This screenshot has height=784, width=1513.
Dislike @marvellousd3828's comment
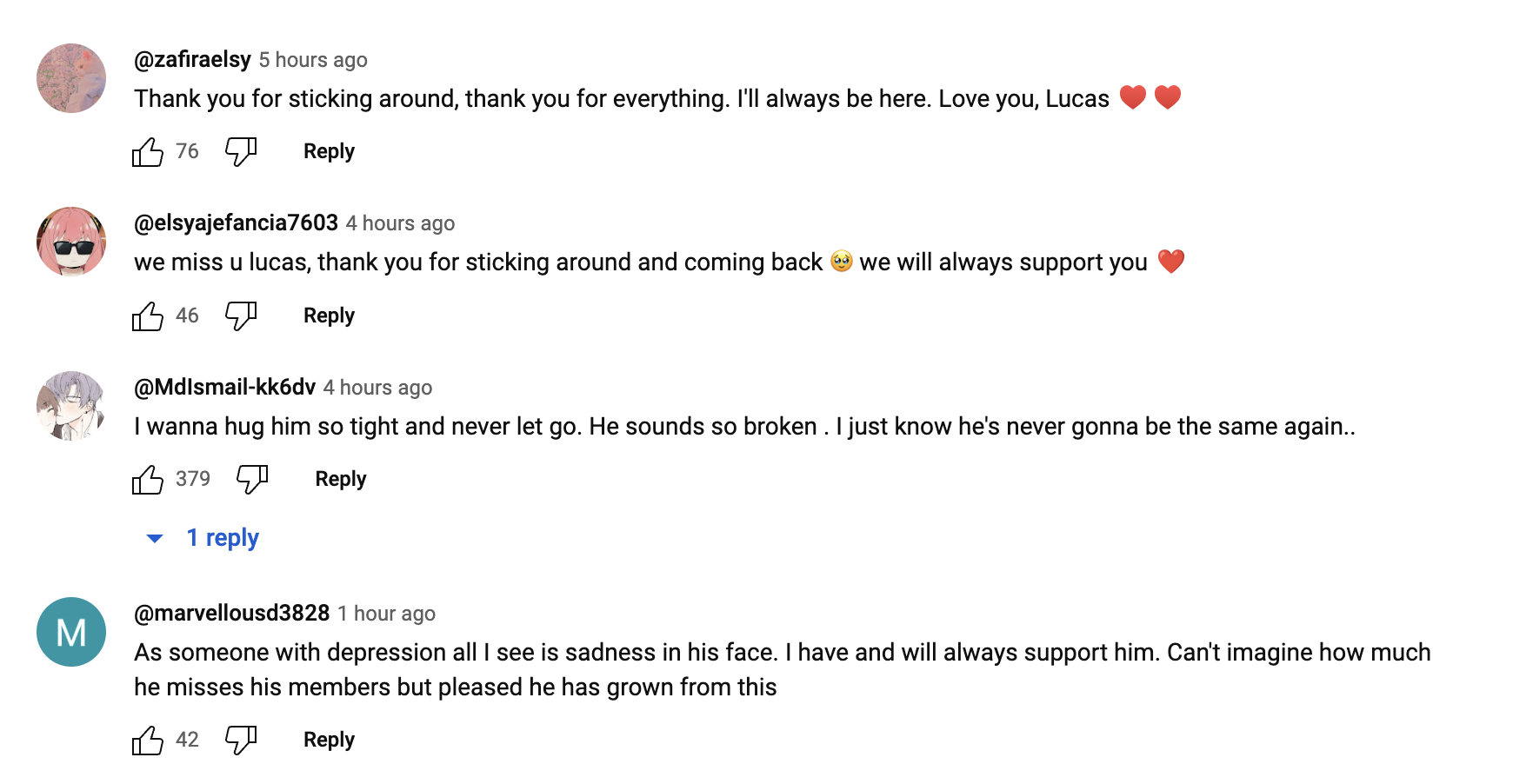tap(240, 741)
